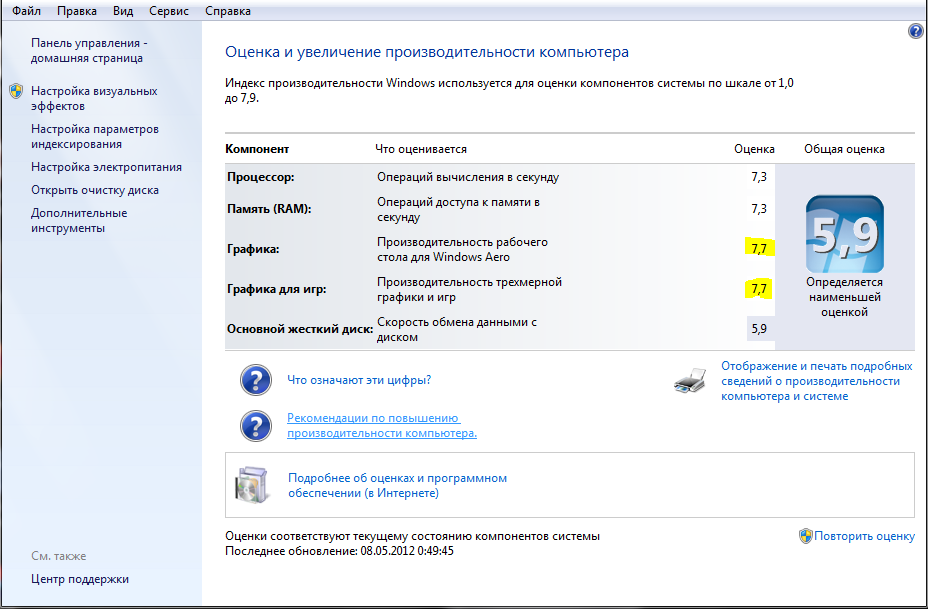Click 'Производительность рабочего стола для Windows Aero' text
This screenshot has width=928, height=609.
[x=463, y=249]
